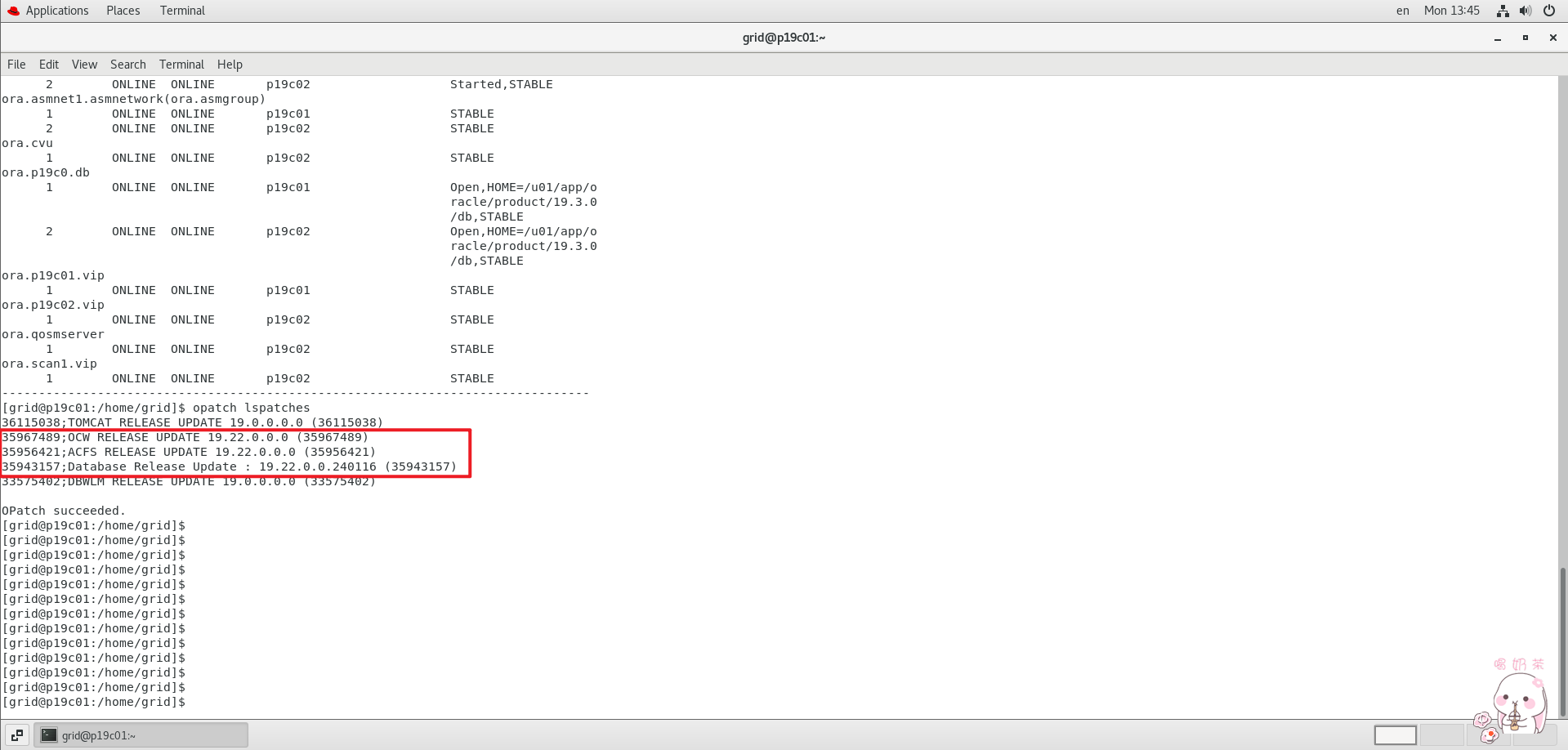Viewport: 1568px width, 750px height.
Task: Open the Terminal app menu in top bar
Action: pyautogui.click(x=182, y=11)
